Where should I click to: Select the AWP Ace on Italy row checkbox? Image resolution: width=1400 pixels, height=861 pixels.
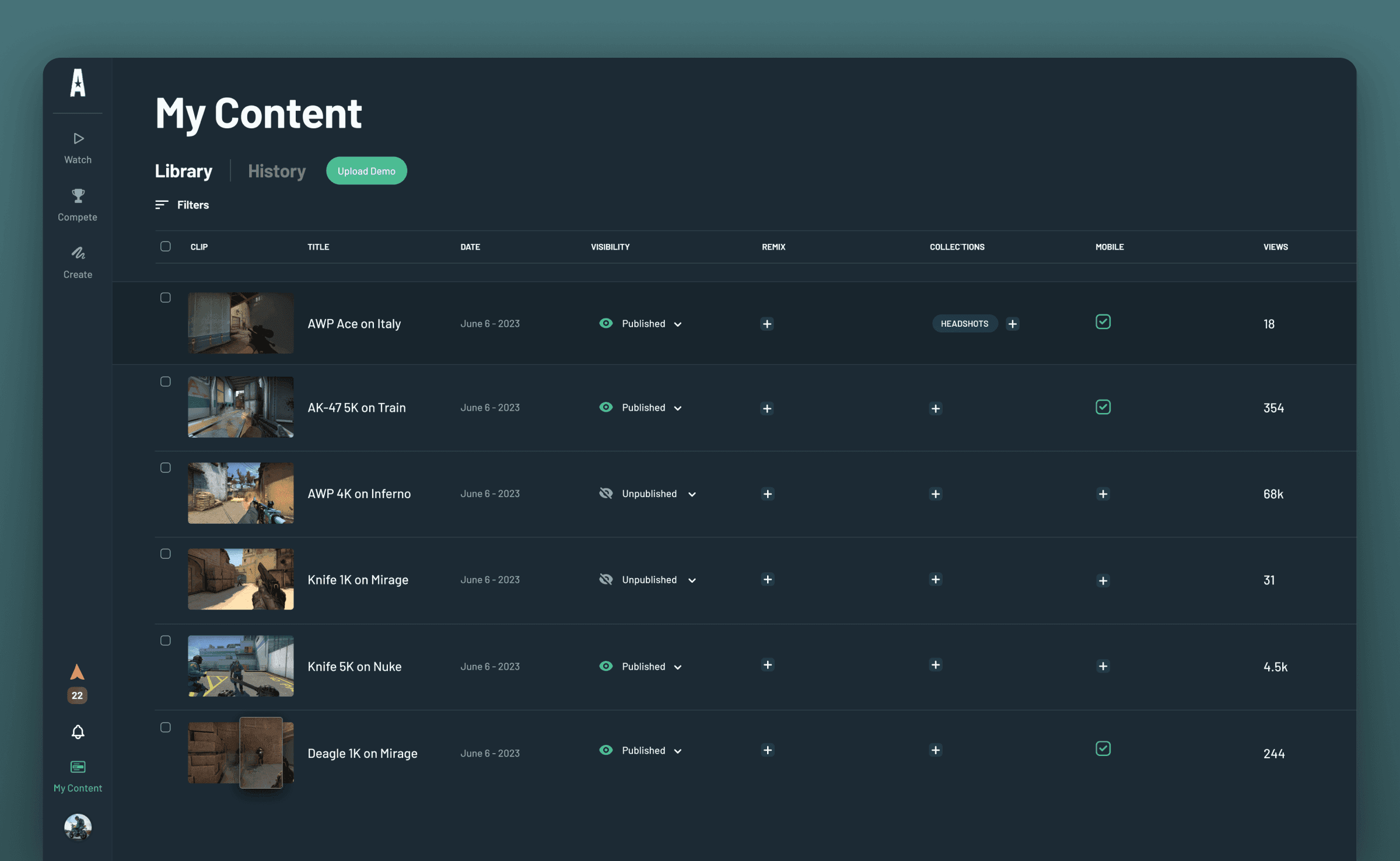coord(166,297)
